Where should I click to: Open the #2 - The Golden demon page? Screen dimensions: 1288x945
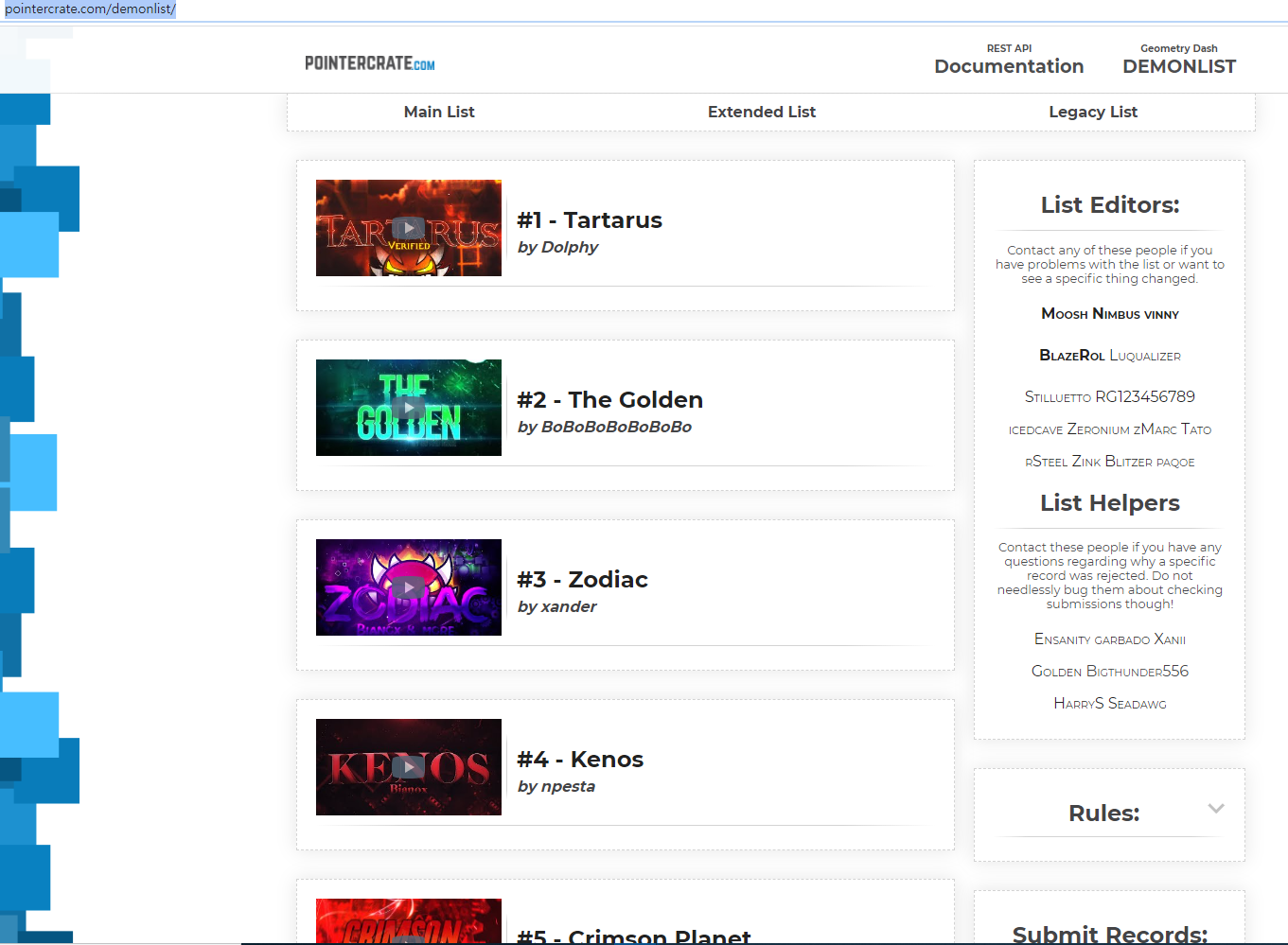click(610, 400)
